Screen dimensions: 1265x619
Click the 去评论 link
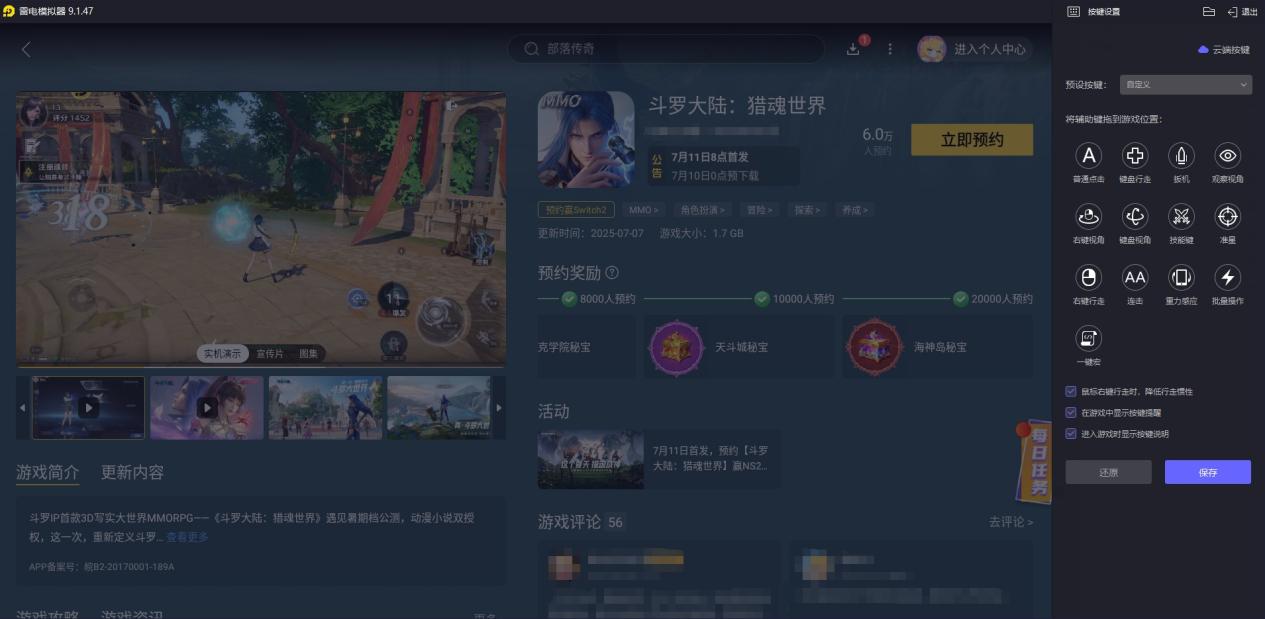coord(1010,522)
